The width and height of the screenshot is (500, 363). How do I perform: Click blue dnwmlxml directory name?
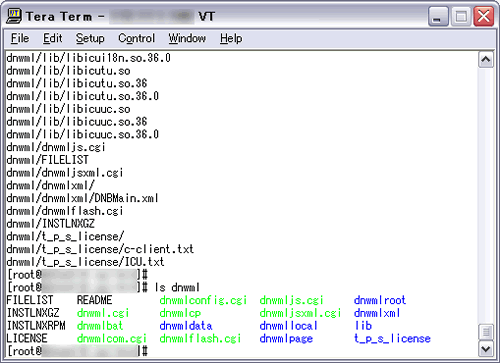[x=377, y=313]
